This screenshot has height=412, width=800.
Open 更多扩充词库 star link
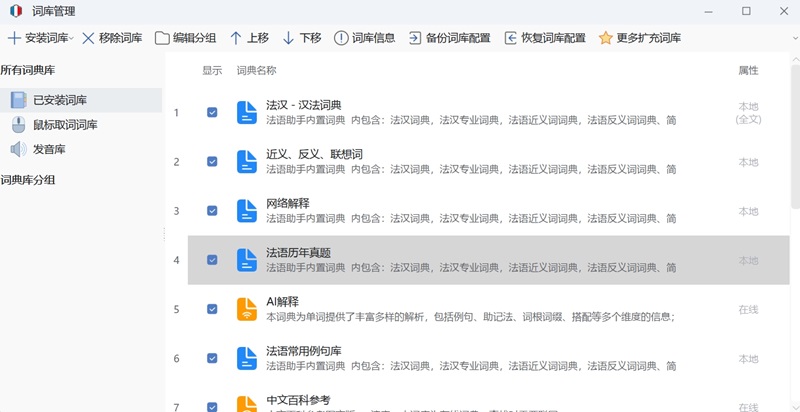640,38
